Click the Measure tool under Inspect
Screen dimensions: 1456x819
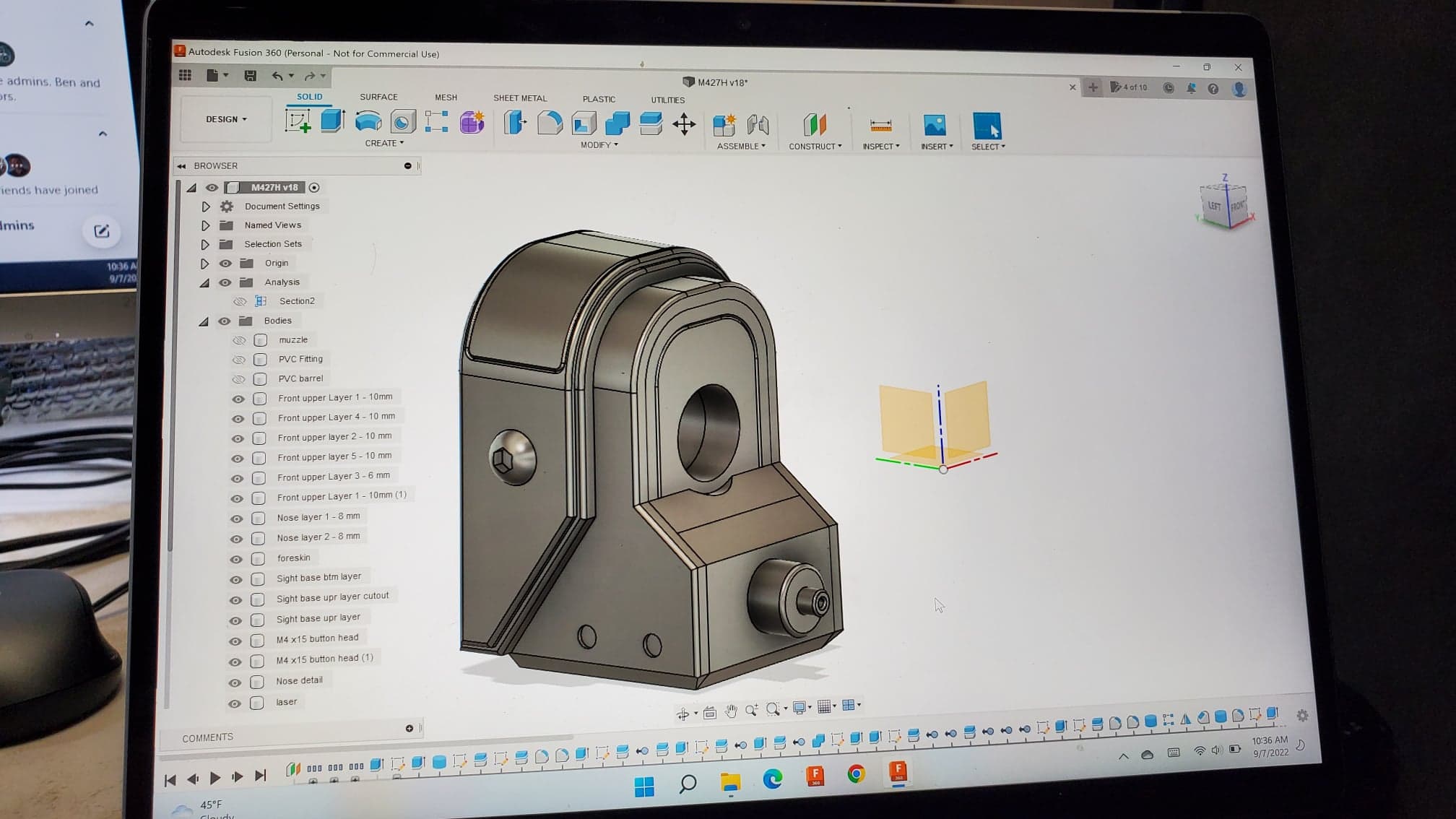point(880,126)
